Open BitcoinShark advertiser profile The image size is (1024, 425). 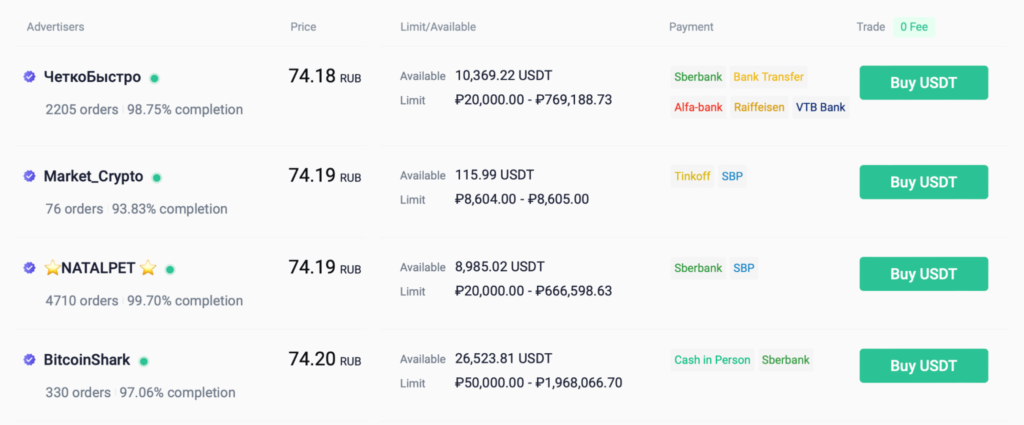[x=87, y=360]
